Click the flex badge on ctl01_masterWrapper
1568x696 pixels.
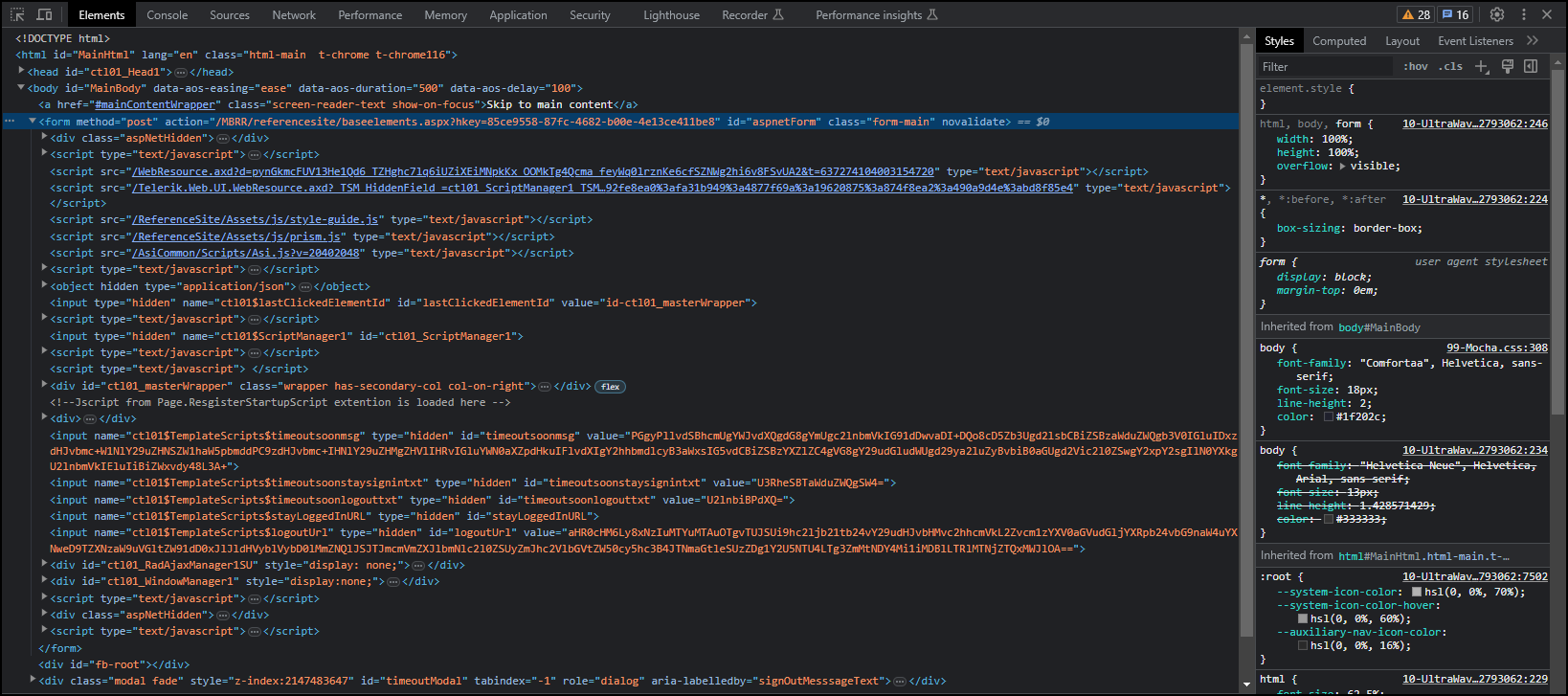coord(611,387)
